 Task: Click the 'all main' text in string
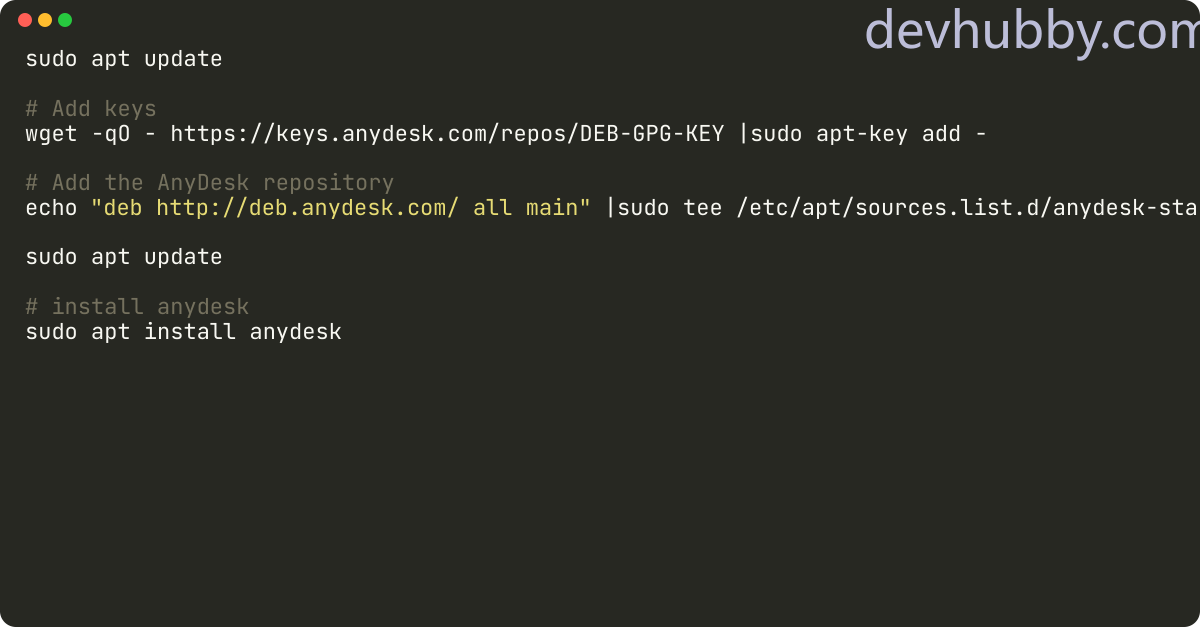(526, 208)
